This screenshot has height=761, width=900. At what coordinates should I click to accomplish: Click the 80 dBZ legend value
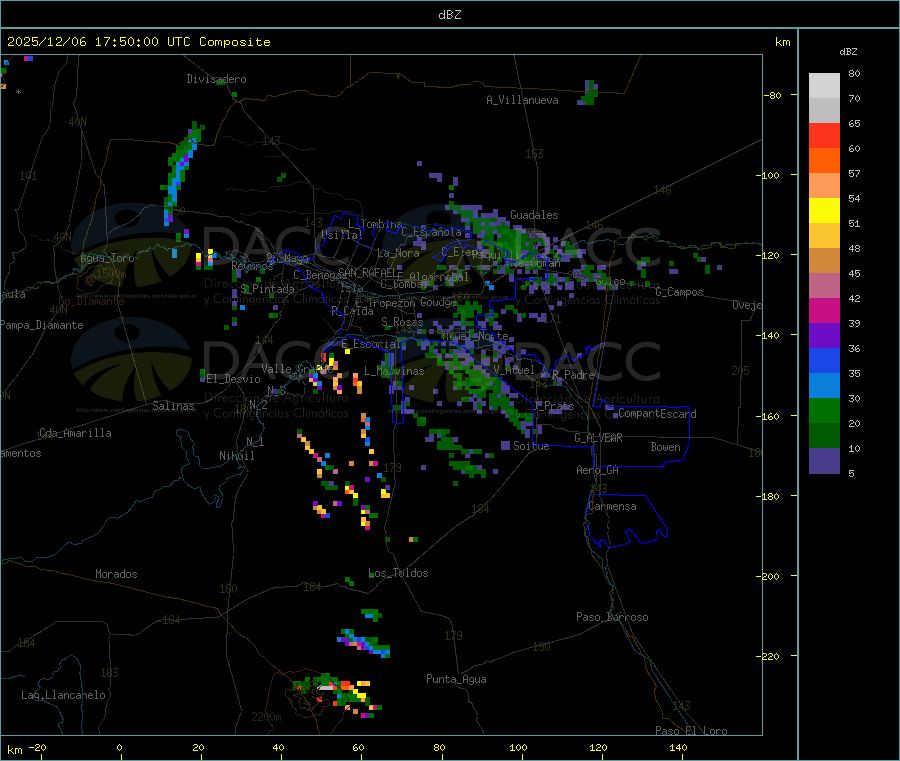[x=854, y=73]
